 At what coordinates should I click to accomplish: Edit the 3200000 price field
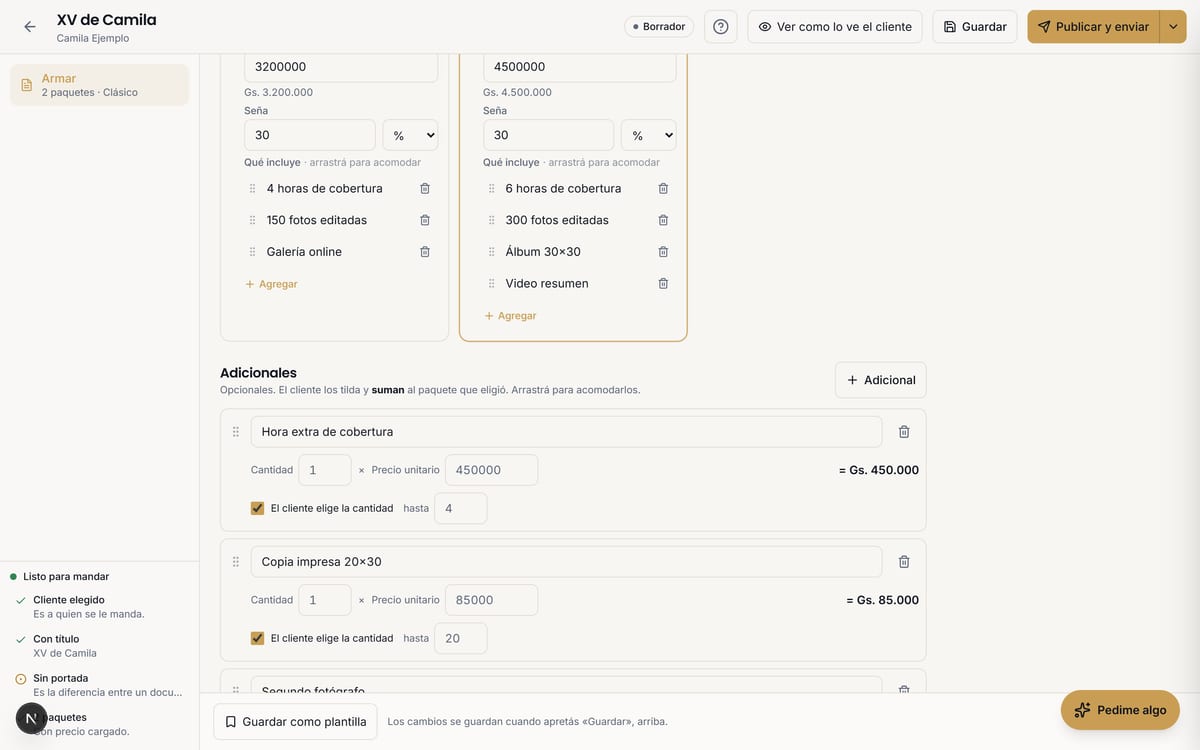click(341, 67)
